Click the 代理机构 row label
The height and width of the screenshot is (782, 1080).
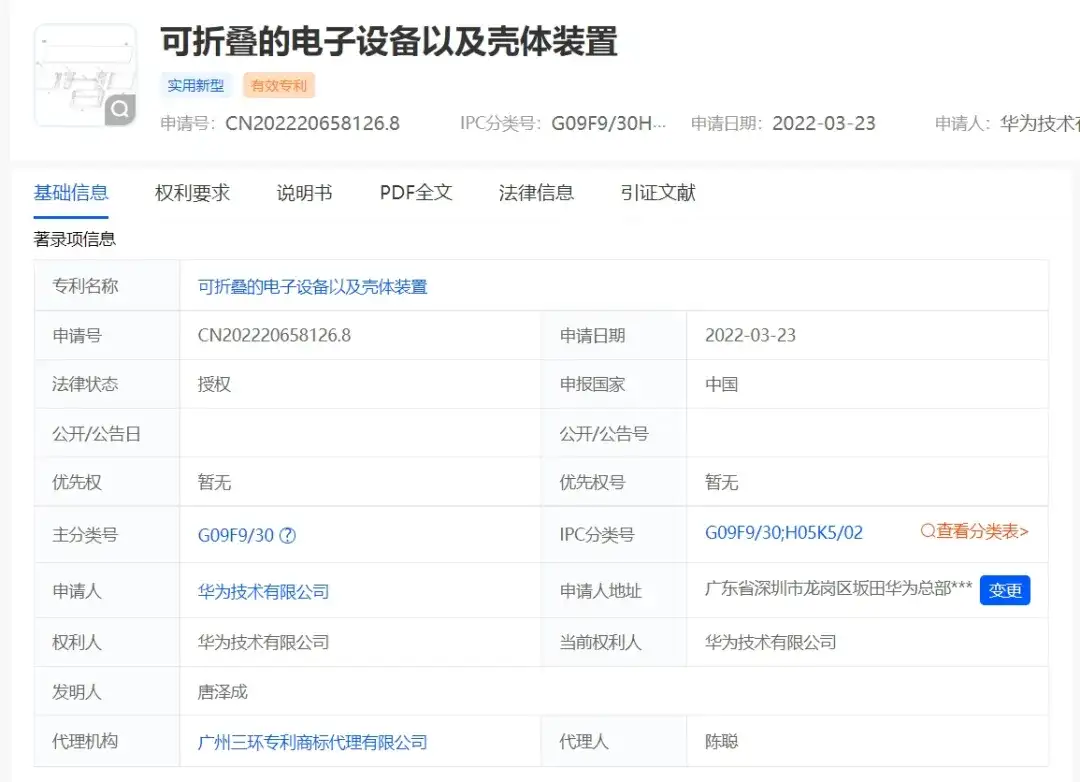pyautogui.click(x=85, y=741)
